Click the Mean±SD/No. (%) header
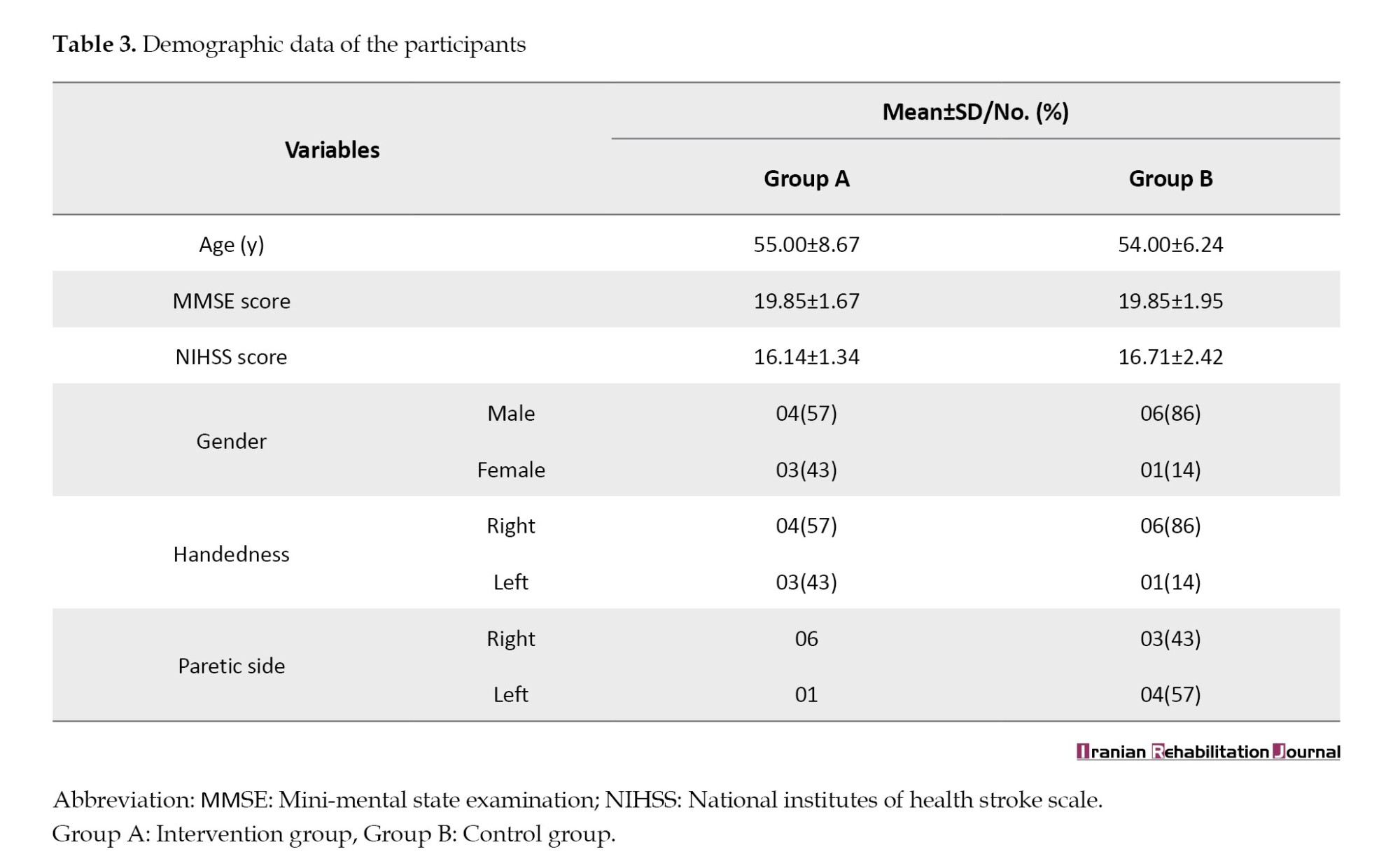This screenshot has height=868, width=1400. click(975, 112)
